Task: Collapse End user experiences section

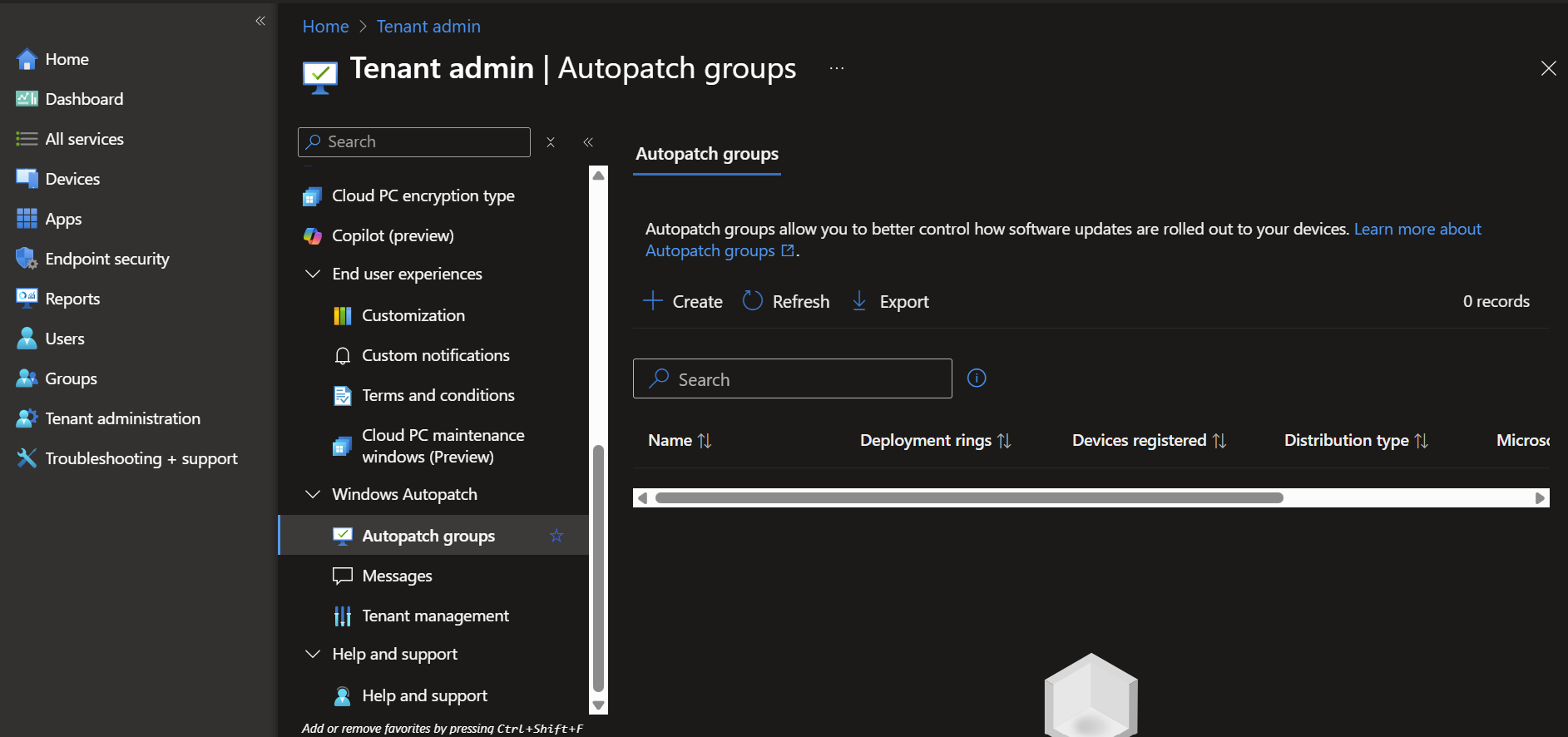Action: tap(313, 274)
